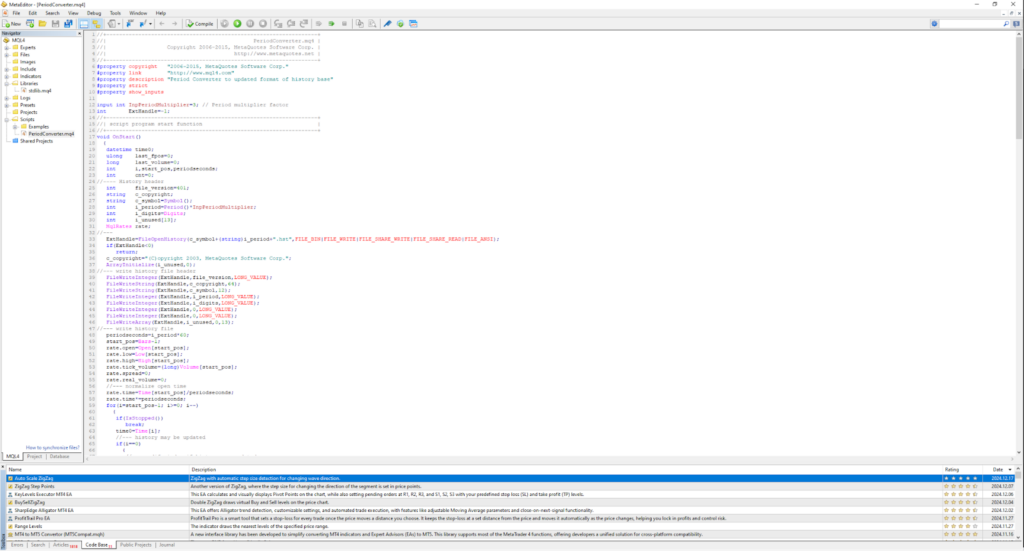
Task: Click the Stop profiling square icon
Action: click(x=344, y=24)
